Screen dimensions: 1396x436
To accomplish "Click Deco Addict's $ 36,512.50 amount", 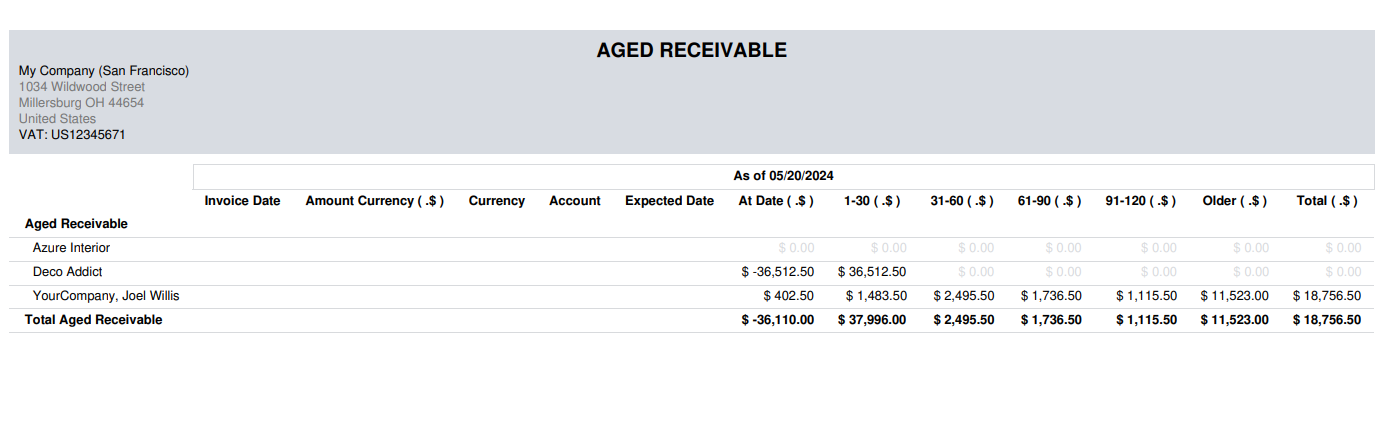I will pos(871,272).
